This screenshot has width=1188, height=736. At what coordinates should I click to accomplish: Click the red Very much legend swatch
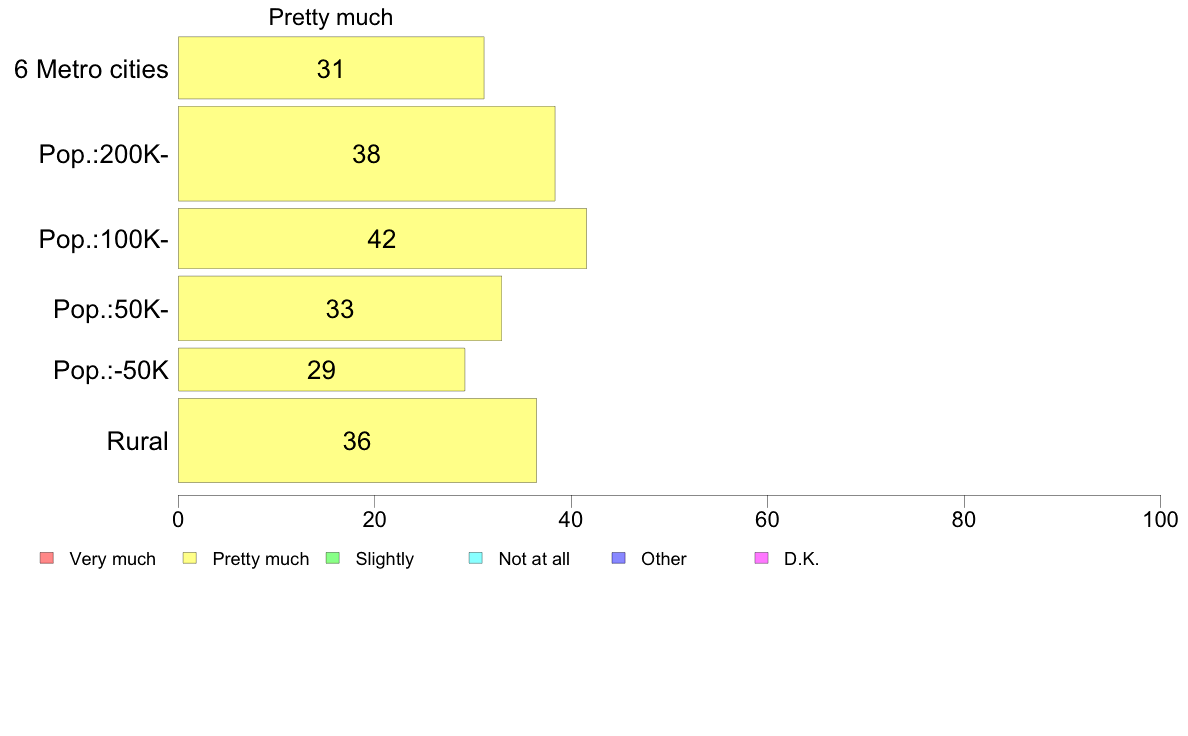(x=47, y=559)
